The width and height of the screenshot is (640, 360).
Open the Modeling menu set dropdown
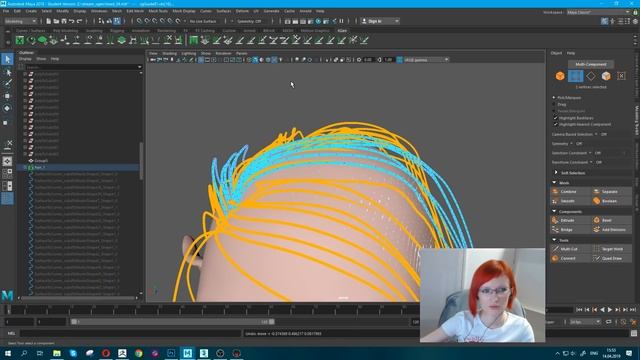point(20,21)
